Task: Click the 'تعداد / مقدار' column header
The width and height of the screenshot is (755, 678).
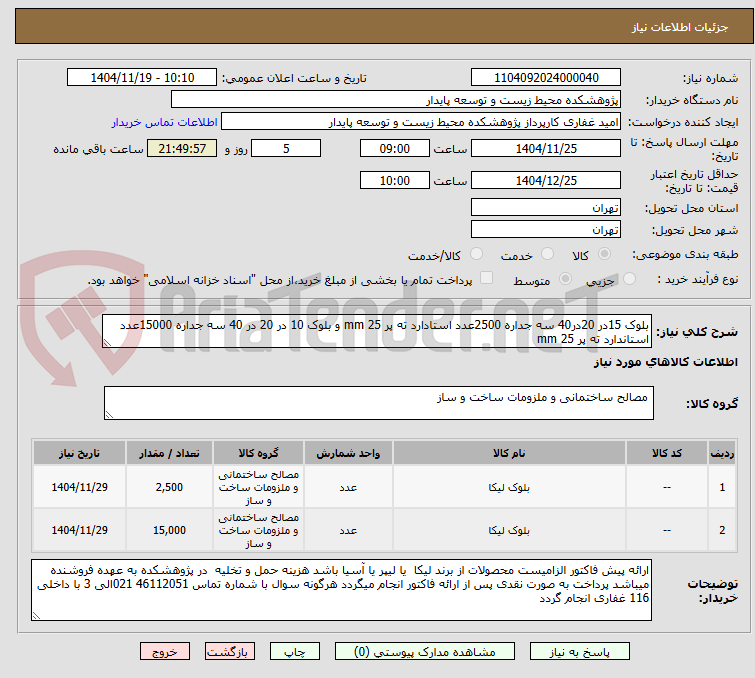Action: click(x=169, y=453)
